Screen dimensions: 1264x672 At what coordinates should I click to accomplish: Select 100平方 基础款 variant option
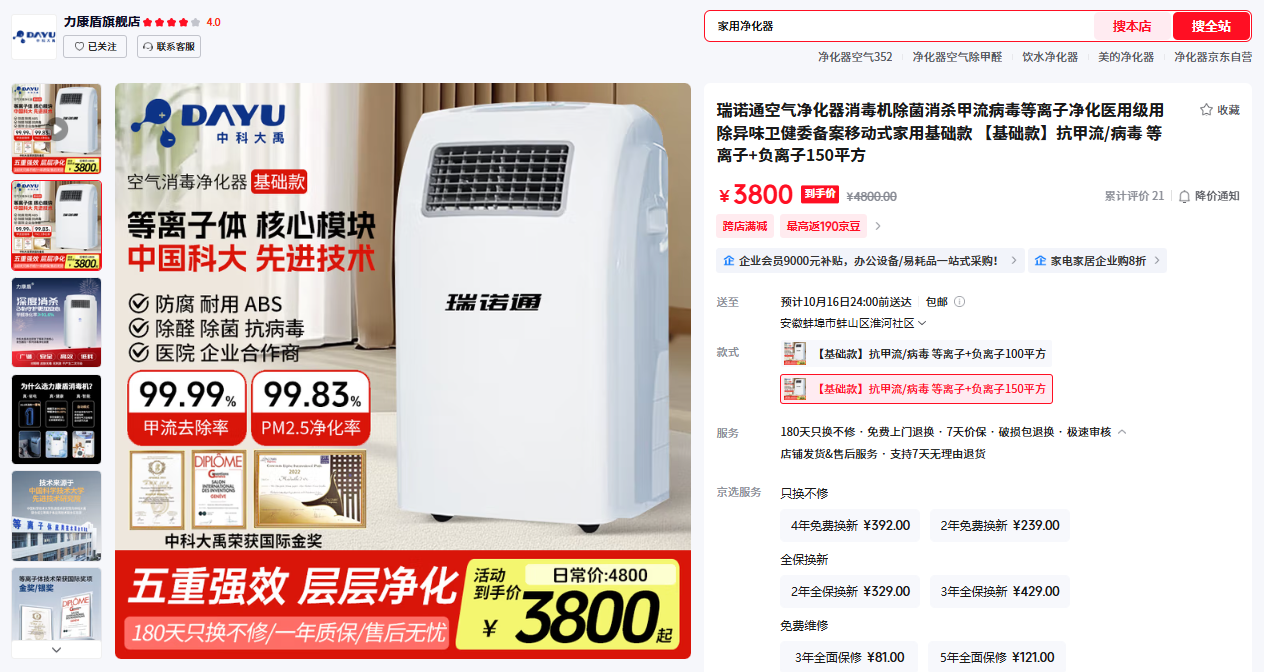tap(916, 353)
